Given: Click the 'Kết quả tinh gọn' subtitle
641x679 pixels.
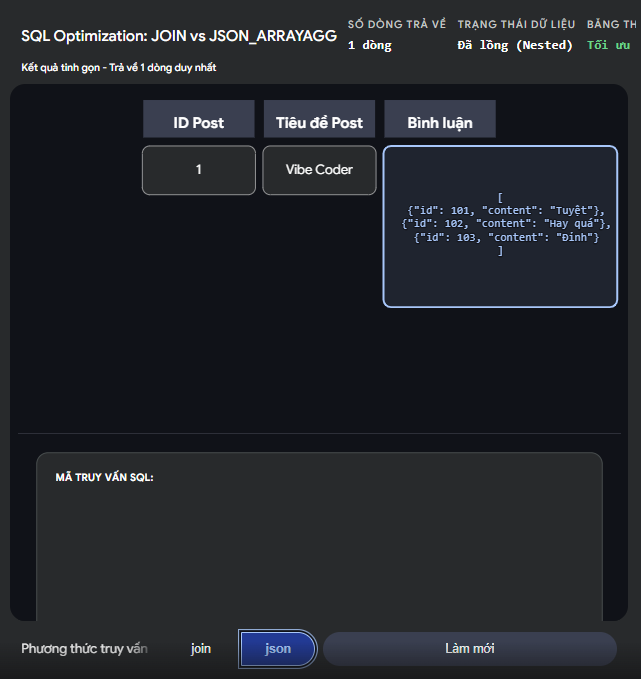Looking at the screenshot, I should click(x=119, y=68).
